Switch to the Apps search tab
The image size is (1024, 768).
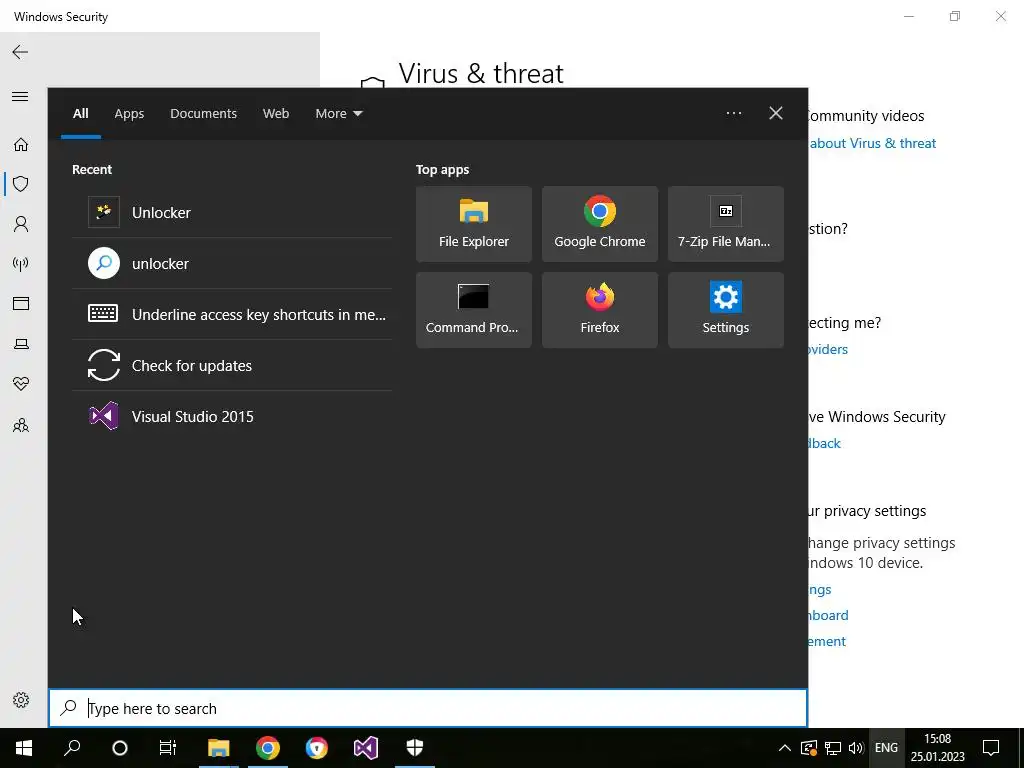(129, 114)
